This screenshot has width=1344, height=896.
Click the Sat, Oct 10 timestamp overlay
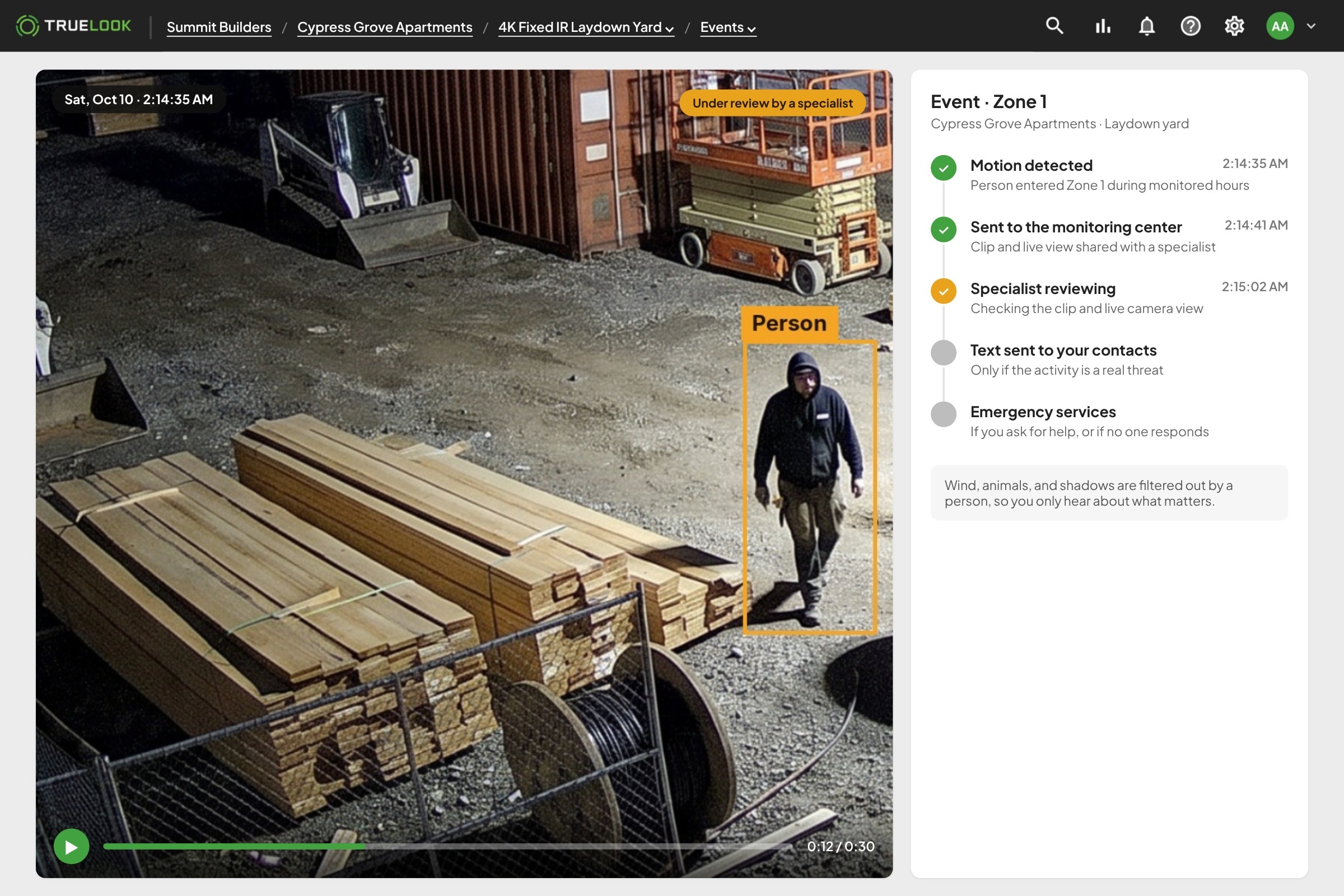pos(138,100)
